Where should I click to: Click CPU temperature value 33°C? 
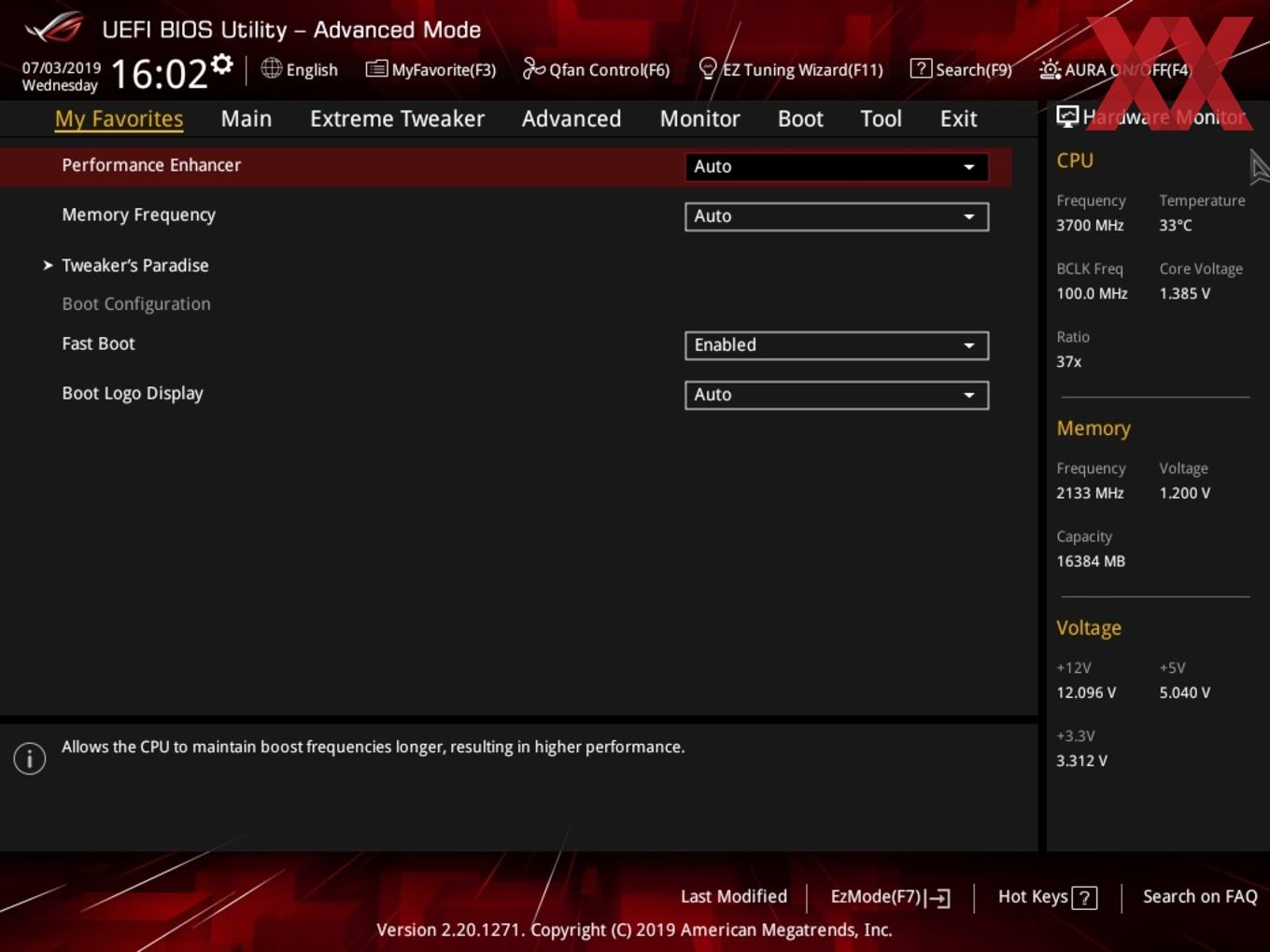point(1176,225)
